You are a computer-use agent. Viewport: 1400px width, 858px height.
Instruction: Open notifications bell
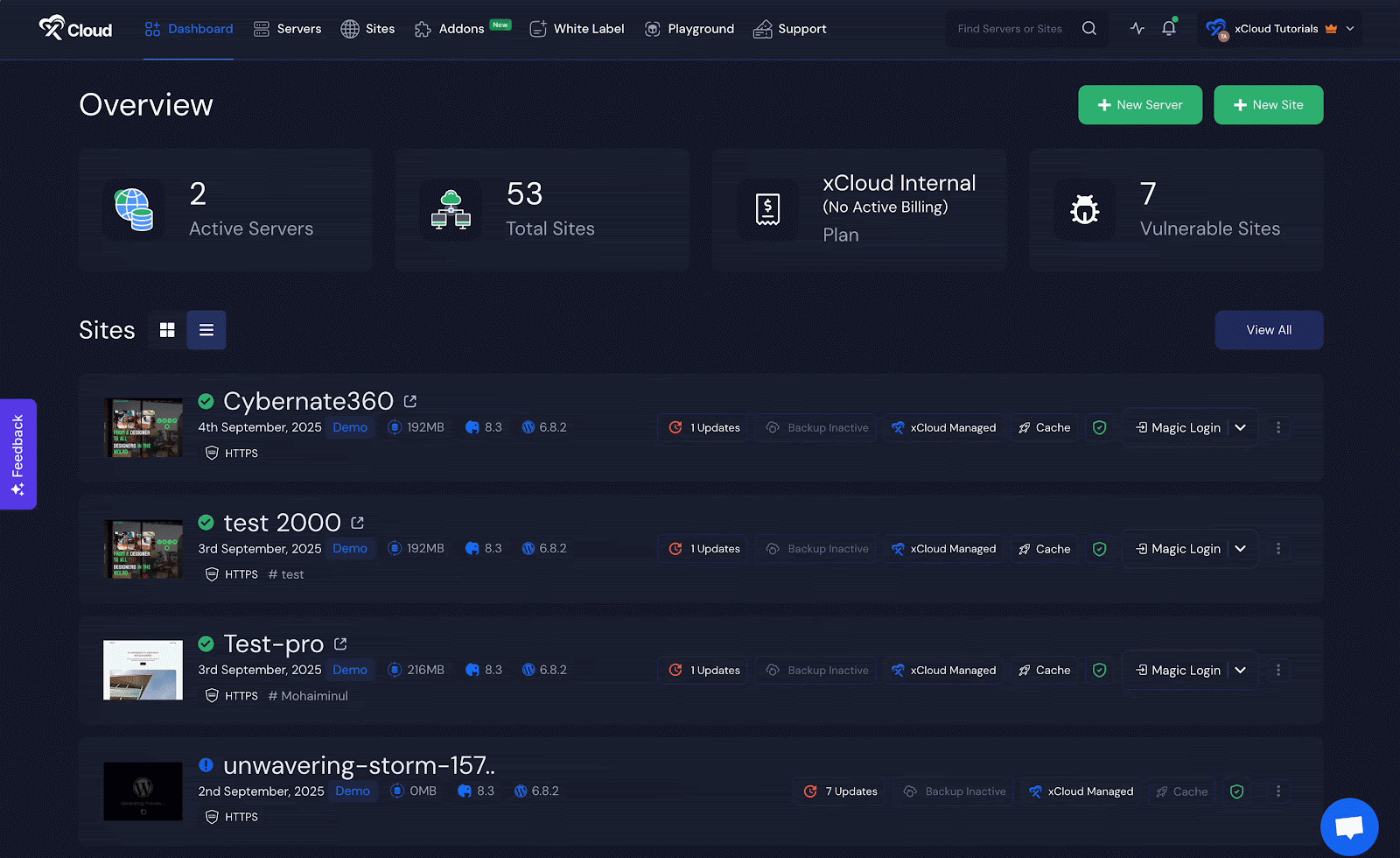[1168, 28]
